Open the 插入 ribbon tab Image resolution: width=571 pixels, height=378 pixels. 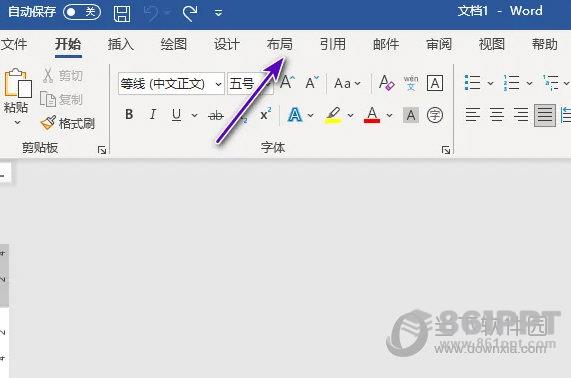point(121,44)
